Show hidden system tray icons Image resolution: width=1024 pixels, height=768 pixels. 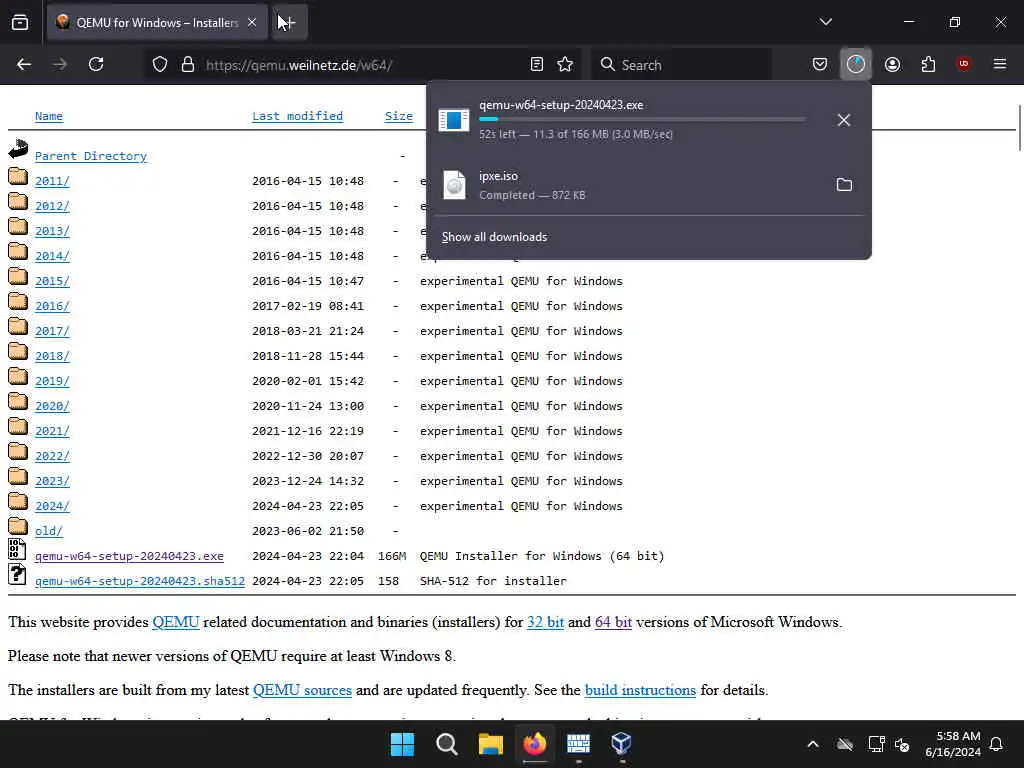coord(812,744)
